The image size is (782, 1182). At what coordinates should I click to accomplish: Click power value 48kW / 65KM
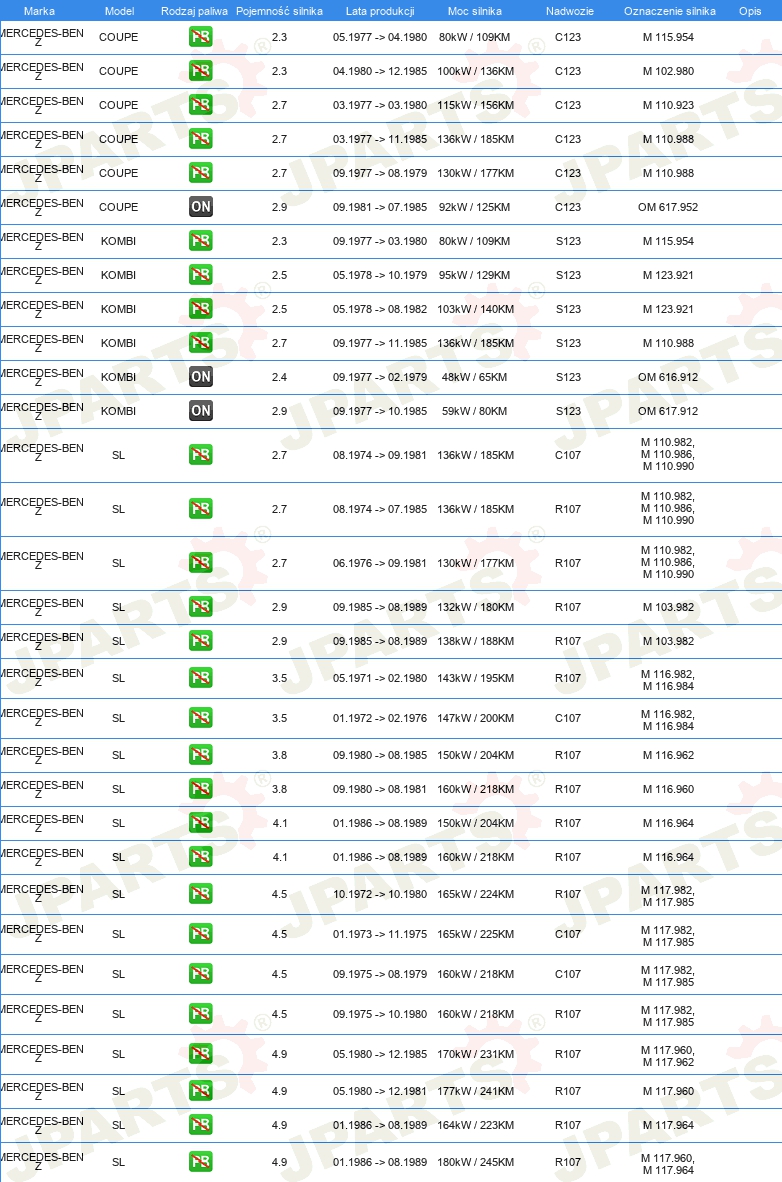click(474, 377)
